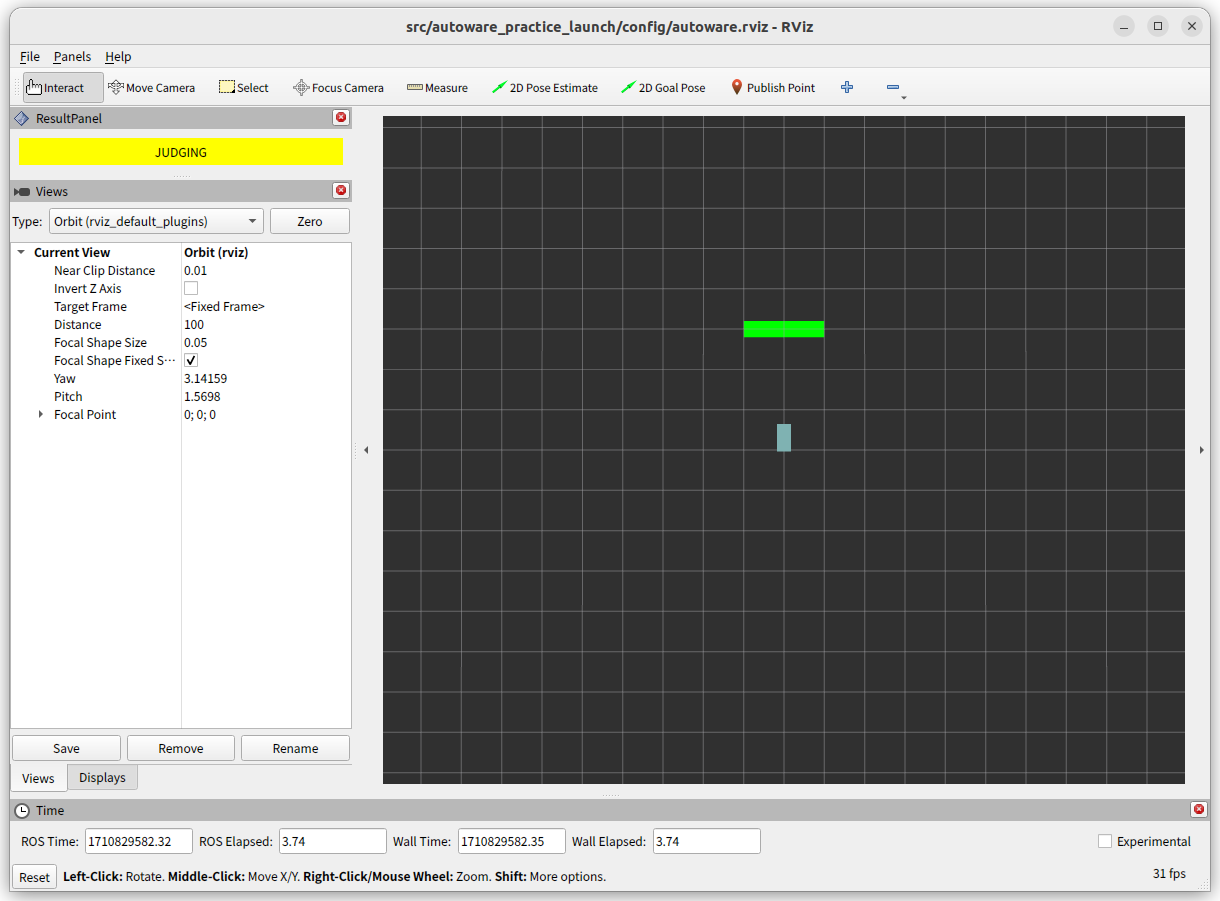Uncheck the Focal Shape Fixed Size checkbox
Viewport: 1220px width, 901px height.
(x=191, y=361)
